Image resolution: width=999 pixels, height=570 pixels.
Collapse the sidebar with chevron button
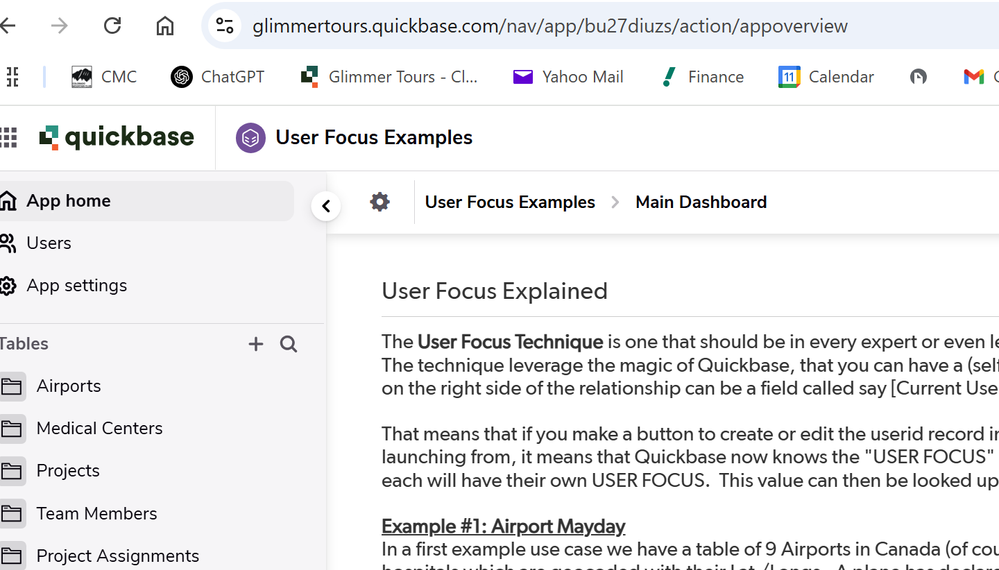coord(326,206)
